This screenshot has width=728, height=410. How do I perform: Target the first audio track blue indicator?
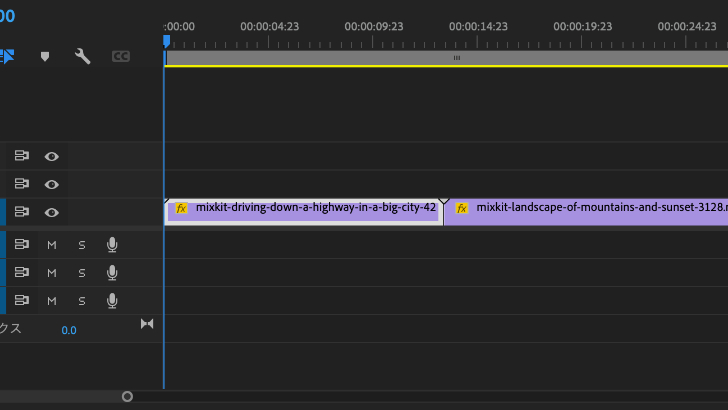[x=3, y=244]
